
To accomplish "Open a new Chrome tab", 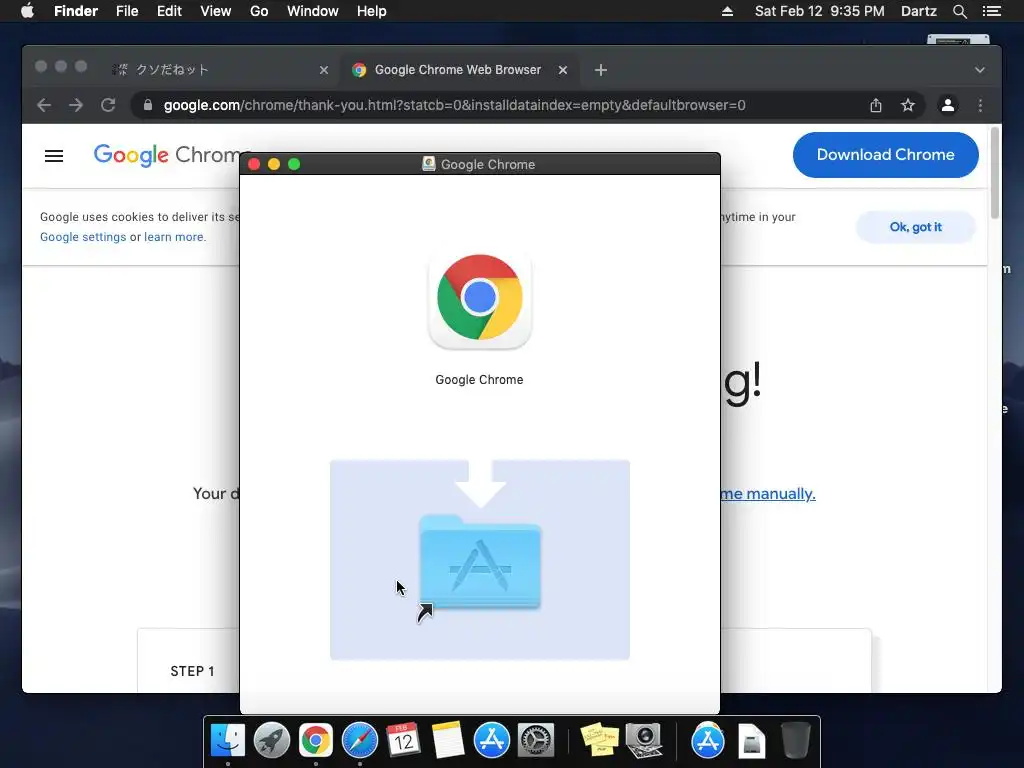I will point(601,70).
